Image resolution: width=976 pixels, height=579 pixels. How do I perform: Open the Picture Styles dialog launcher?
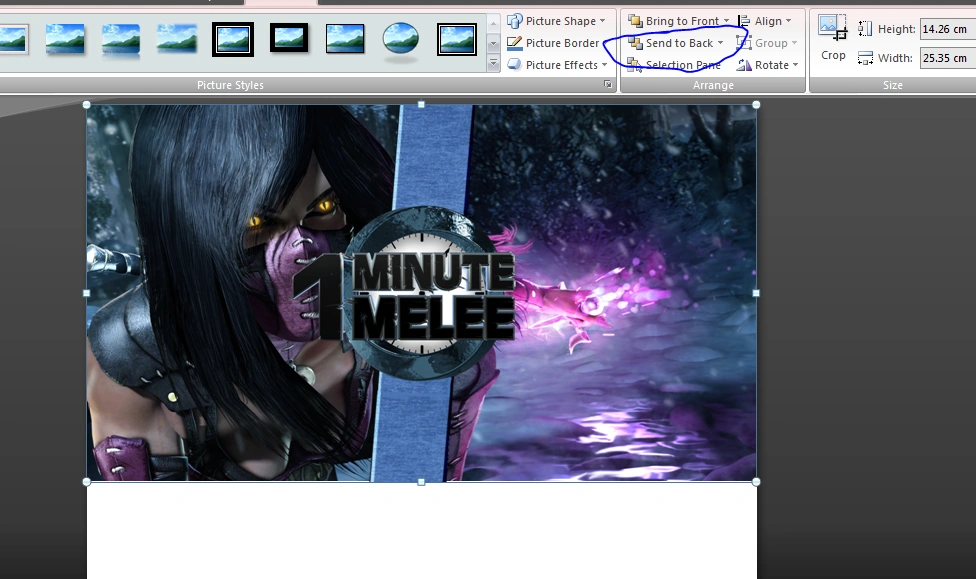608,85
